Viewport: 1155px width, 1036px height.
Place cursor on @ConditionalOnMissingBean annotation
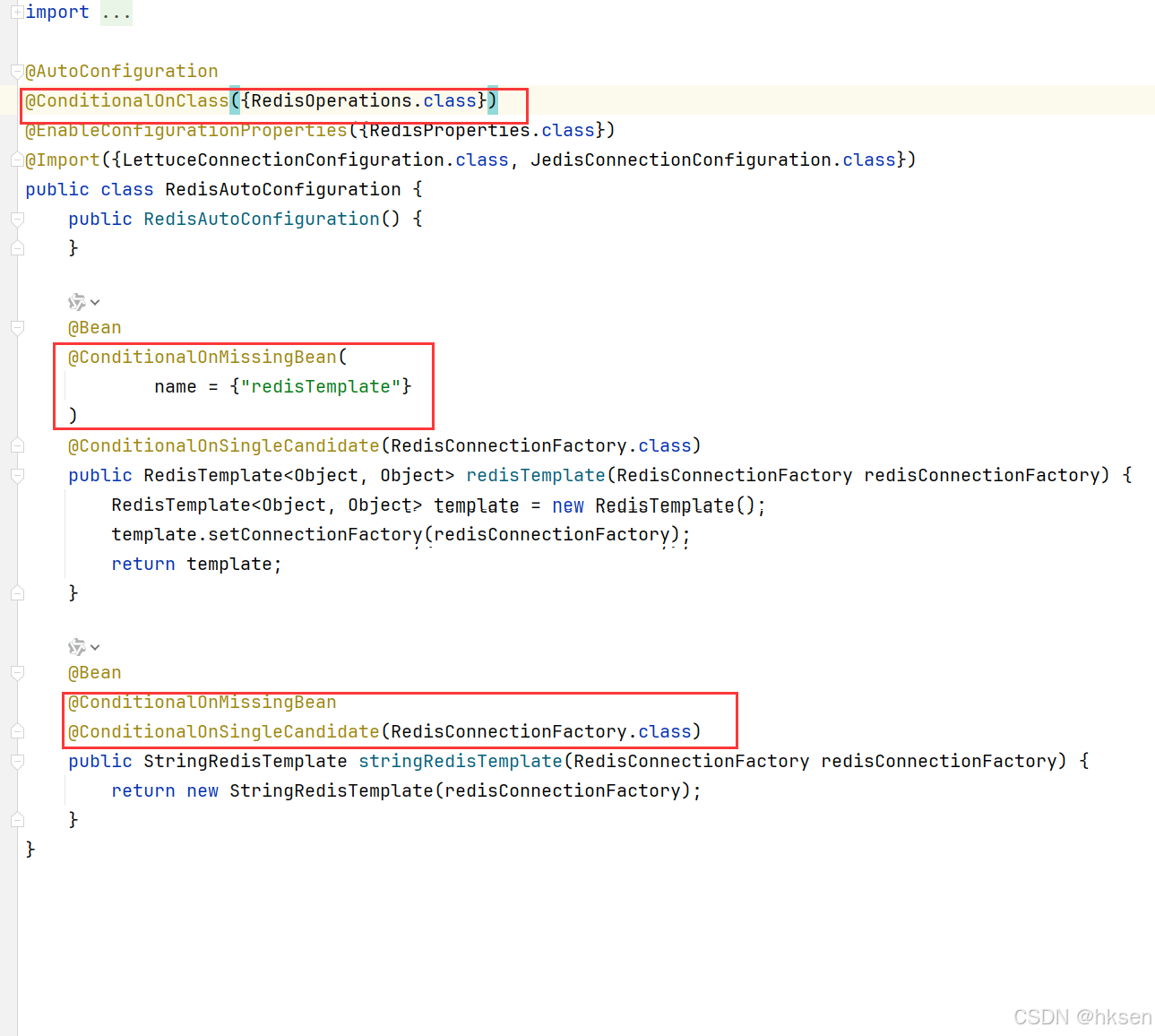coord(202,357)
